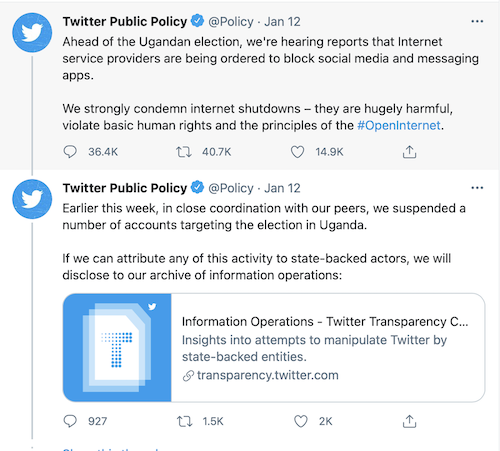This screenshot has height=451, width=500.
Task: Share the first tweet via share icon
Action: tap(409, 152)
